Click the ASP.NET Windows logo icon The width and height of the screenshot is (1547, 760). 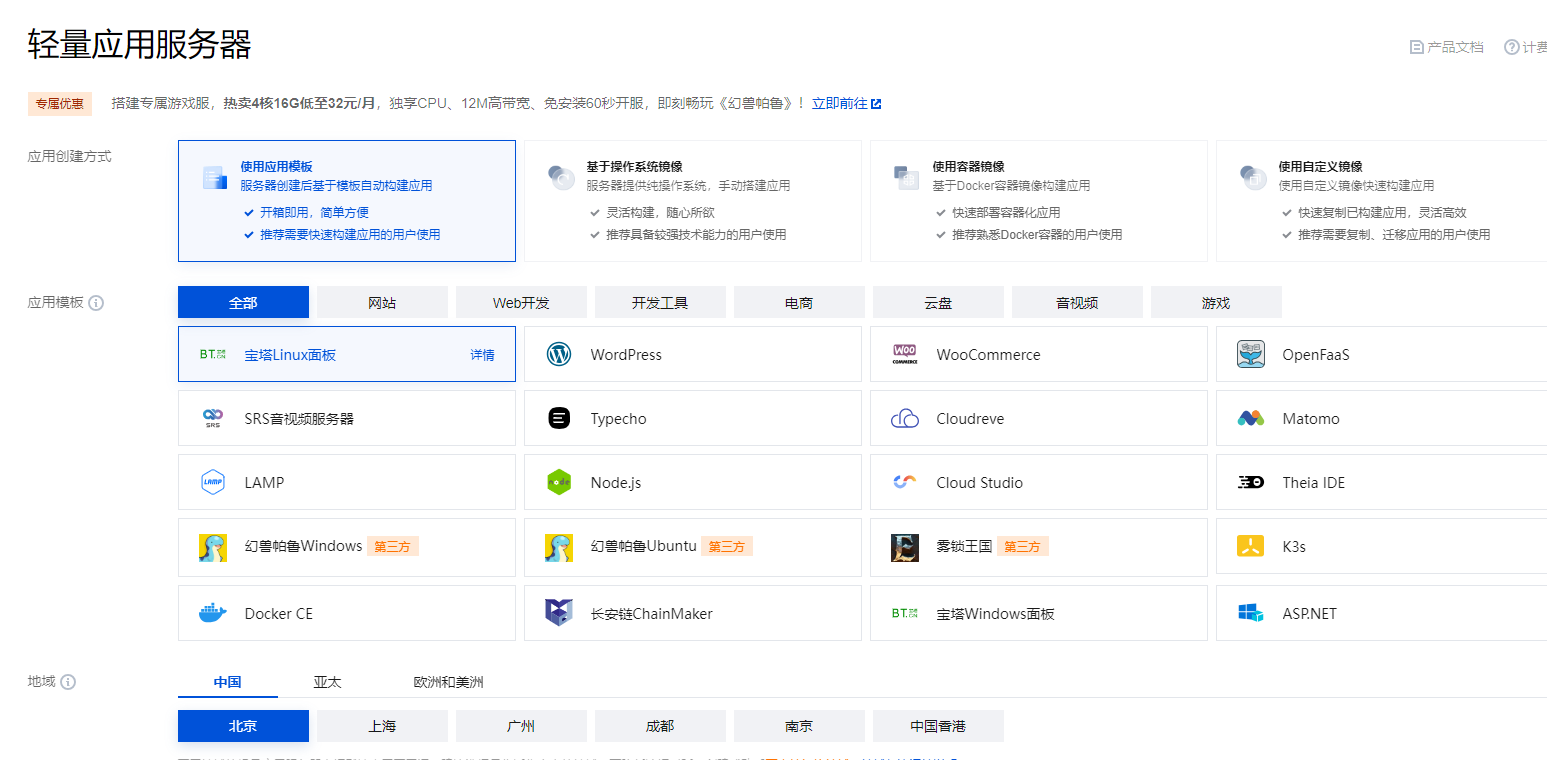coord(1251,613)
